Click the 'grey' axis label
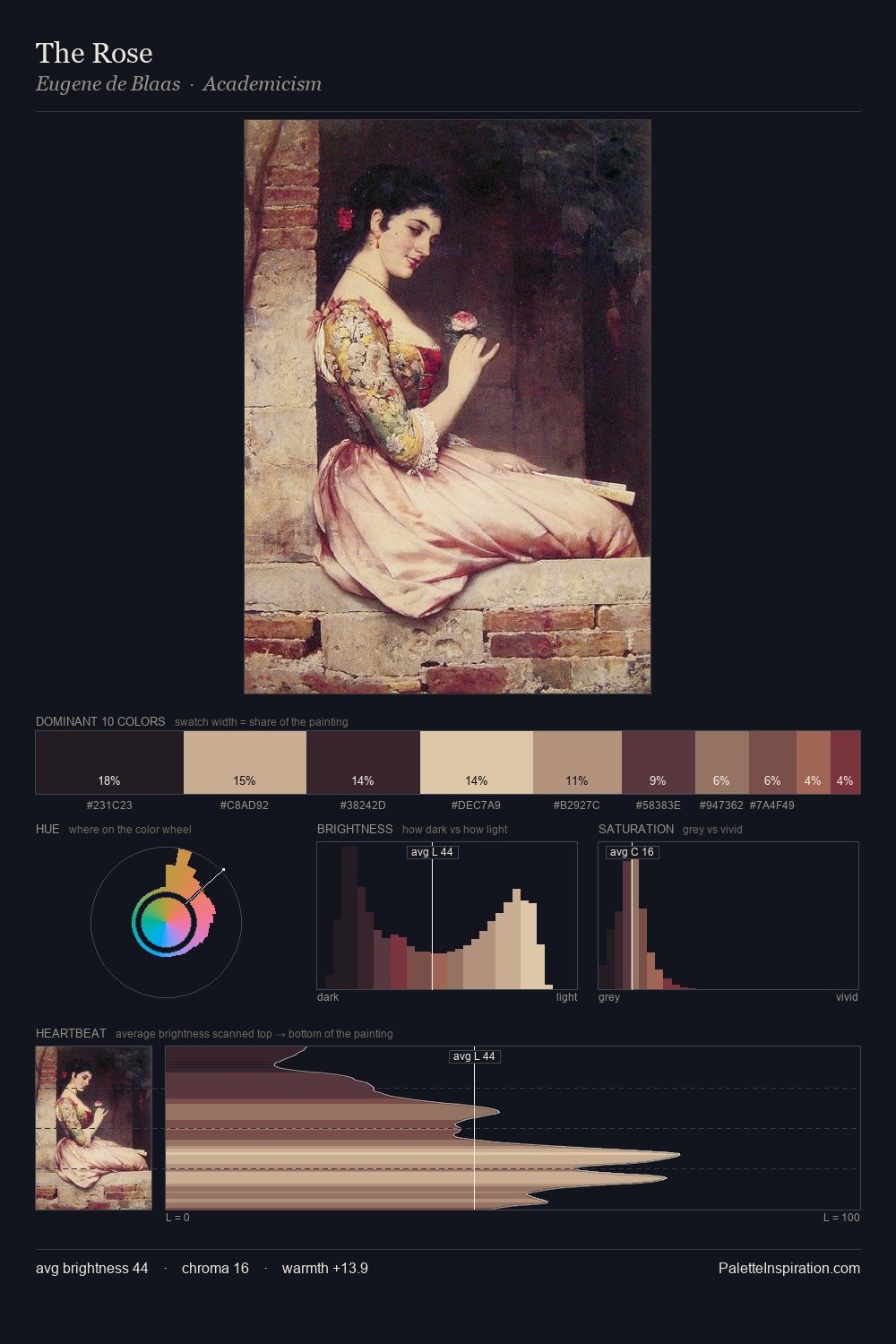The width and height of the screenshot is (896, 1344). [x=609, y=997]
